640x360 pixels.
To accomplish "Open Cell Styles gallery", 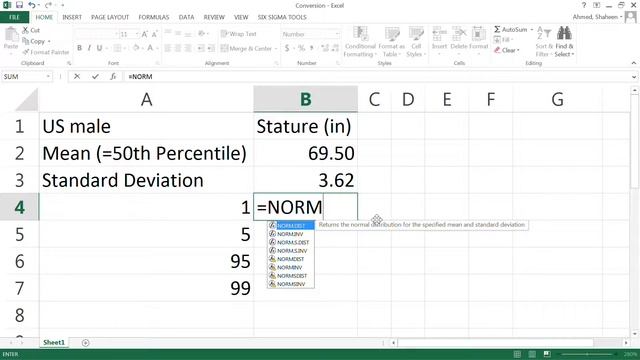I will (416, 42).
